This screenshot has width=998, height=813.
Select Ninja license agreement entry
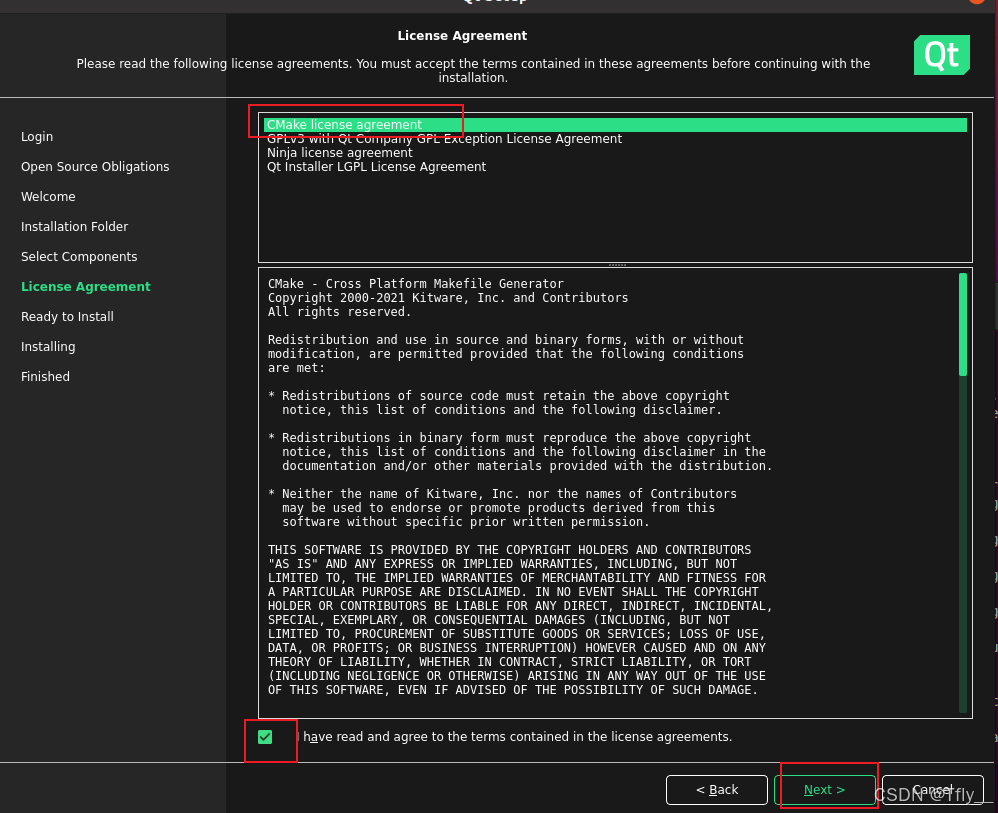point(339,153)
